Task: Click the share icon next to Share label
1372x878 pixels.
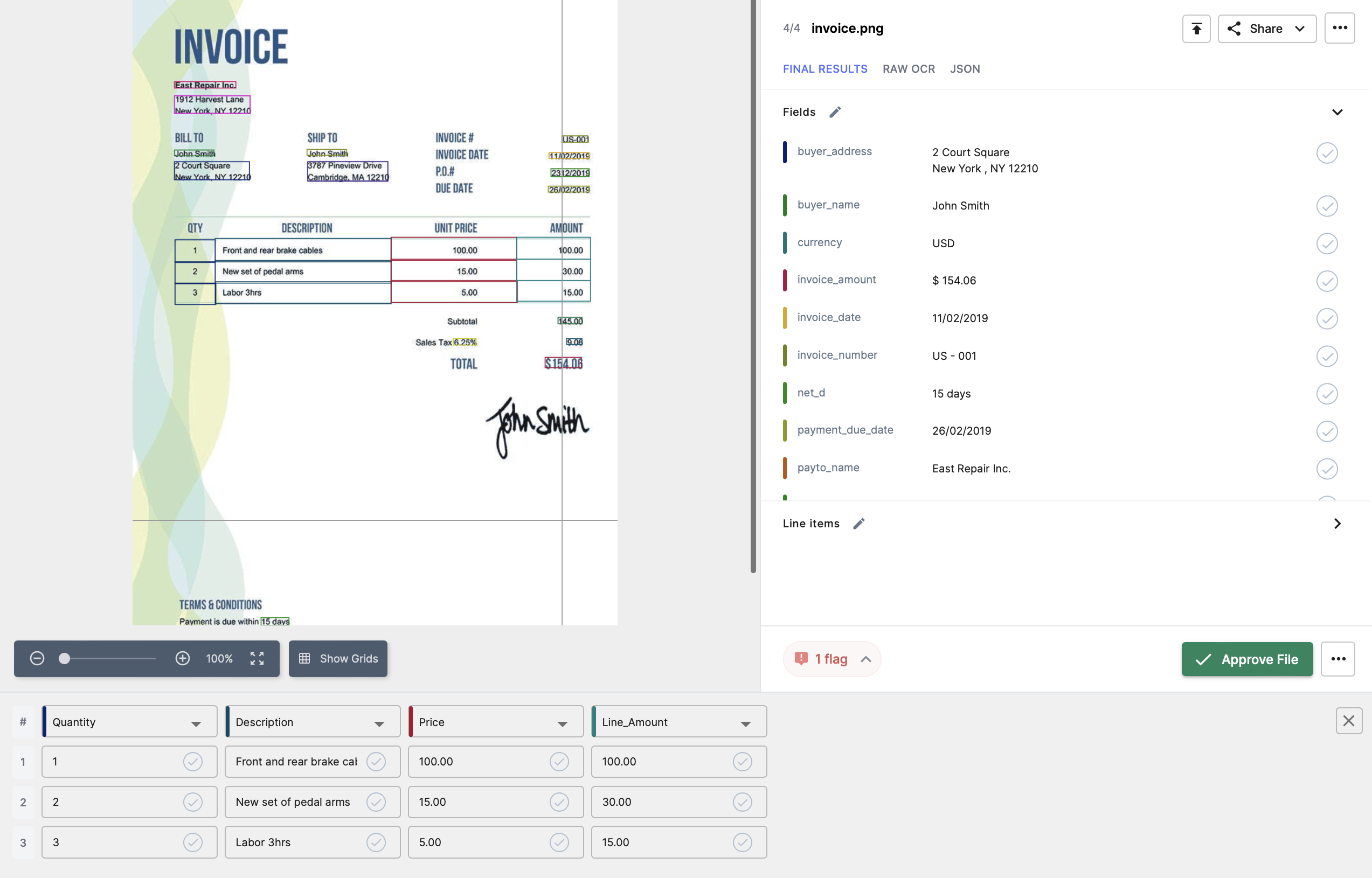Action: [1234, 29]
